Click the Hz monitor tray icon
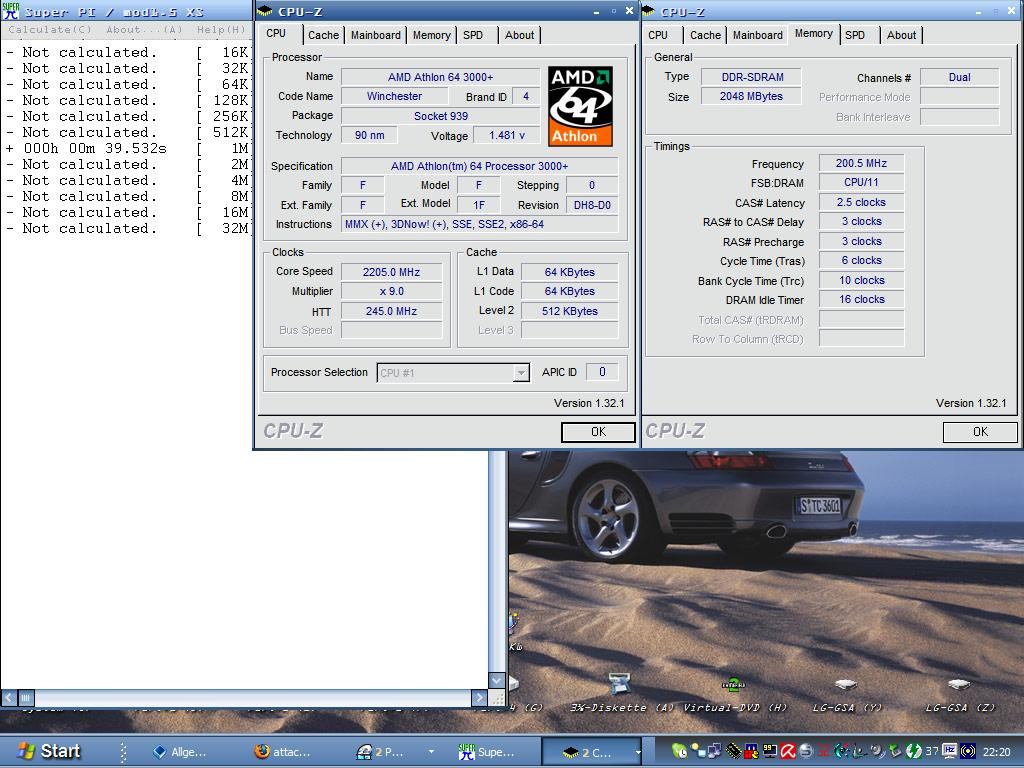The image size is (1024, 768). [x=950, y=751]
